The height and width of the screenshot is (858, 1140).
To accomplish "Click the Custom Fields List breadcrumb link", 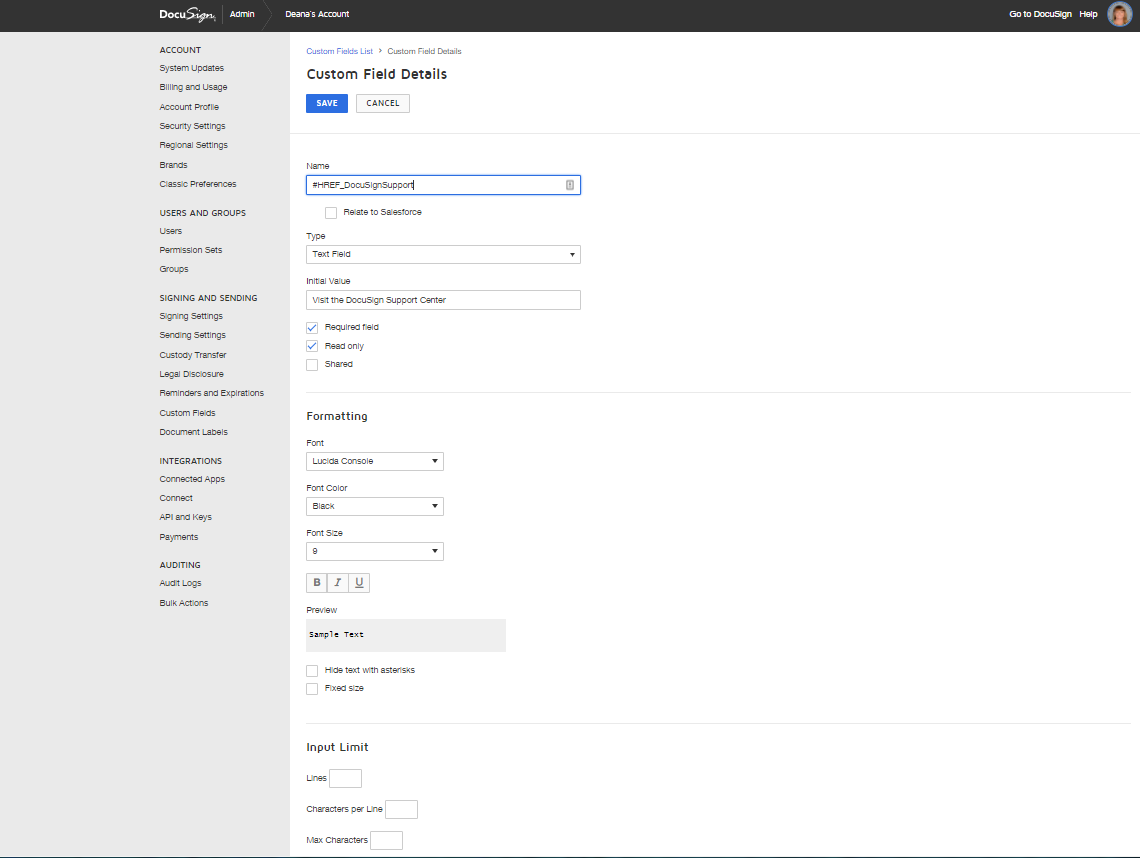I will pyautogui.click(x=339, y=51).
